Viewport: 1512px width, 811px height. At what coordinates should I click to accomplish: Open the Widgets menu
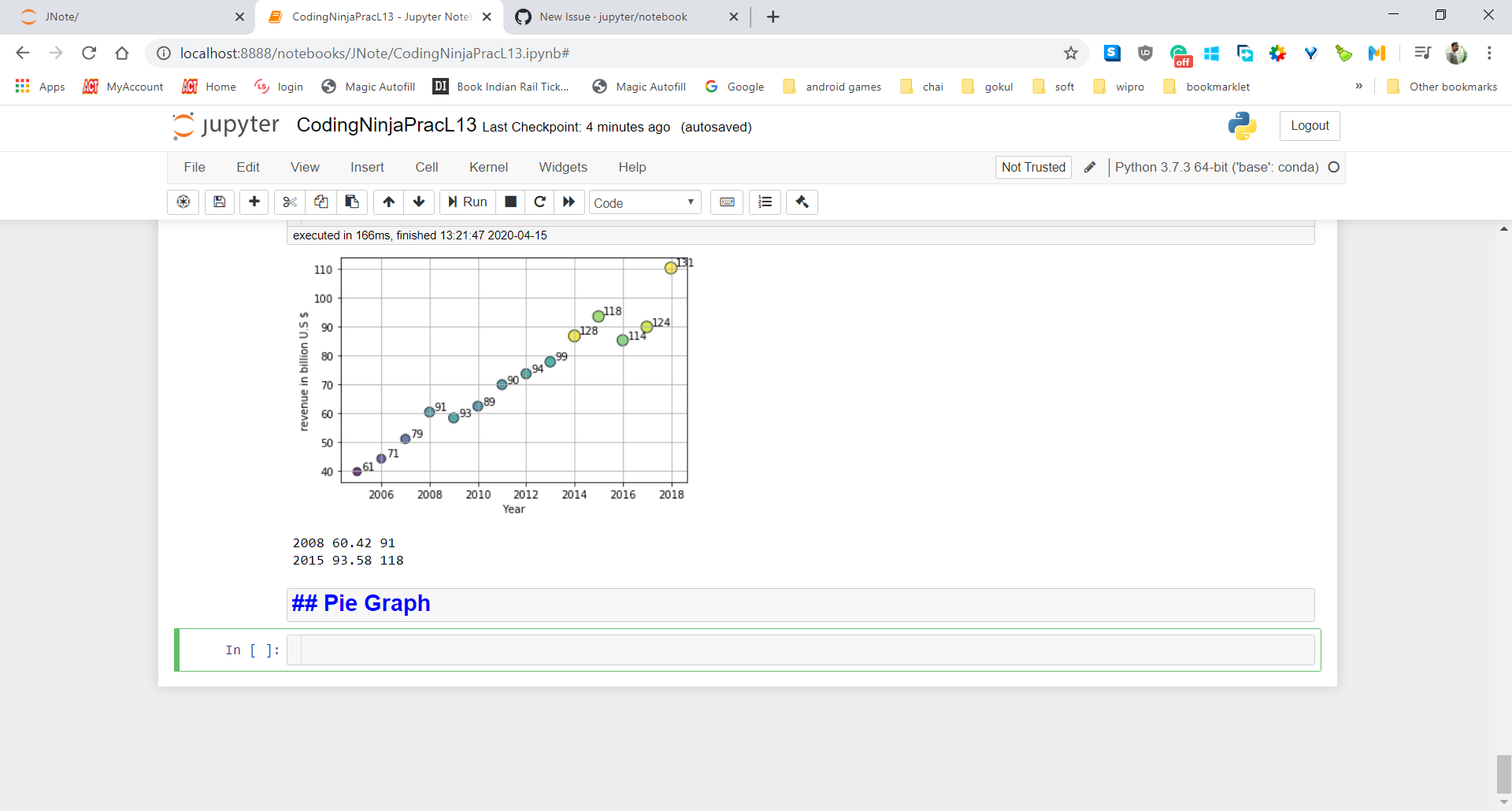563,167
